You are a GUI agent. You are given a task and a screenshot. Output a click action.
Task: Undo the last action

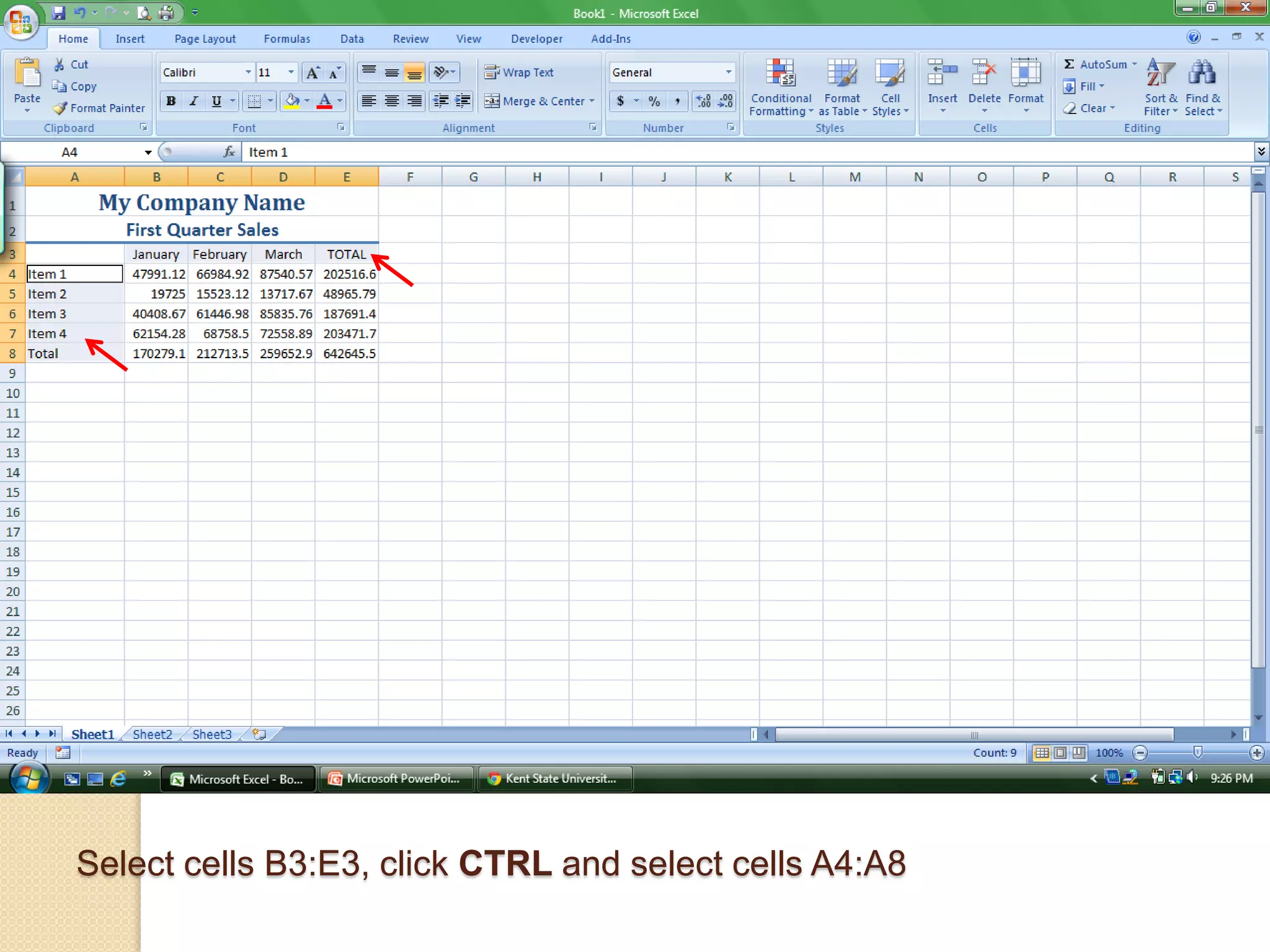click(x=80, y=12)
